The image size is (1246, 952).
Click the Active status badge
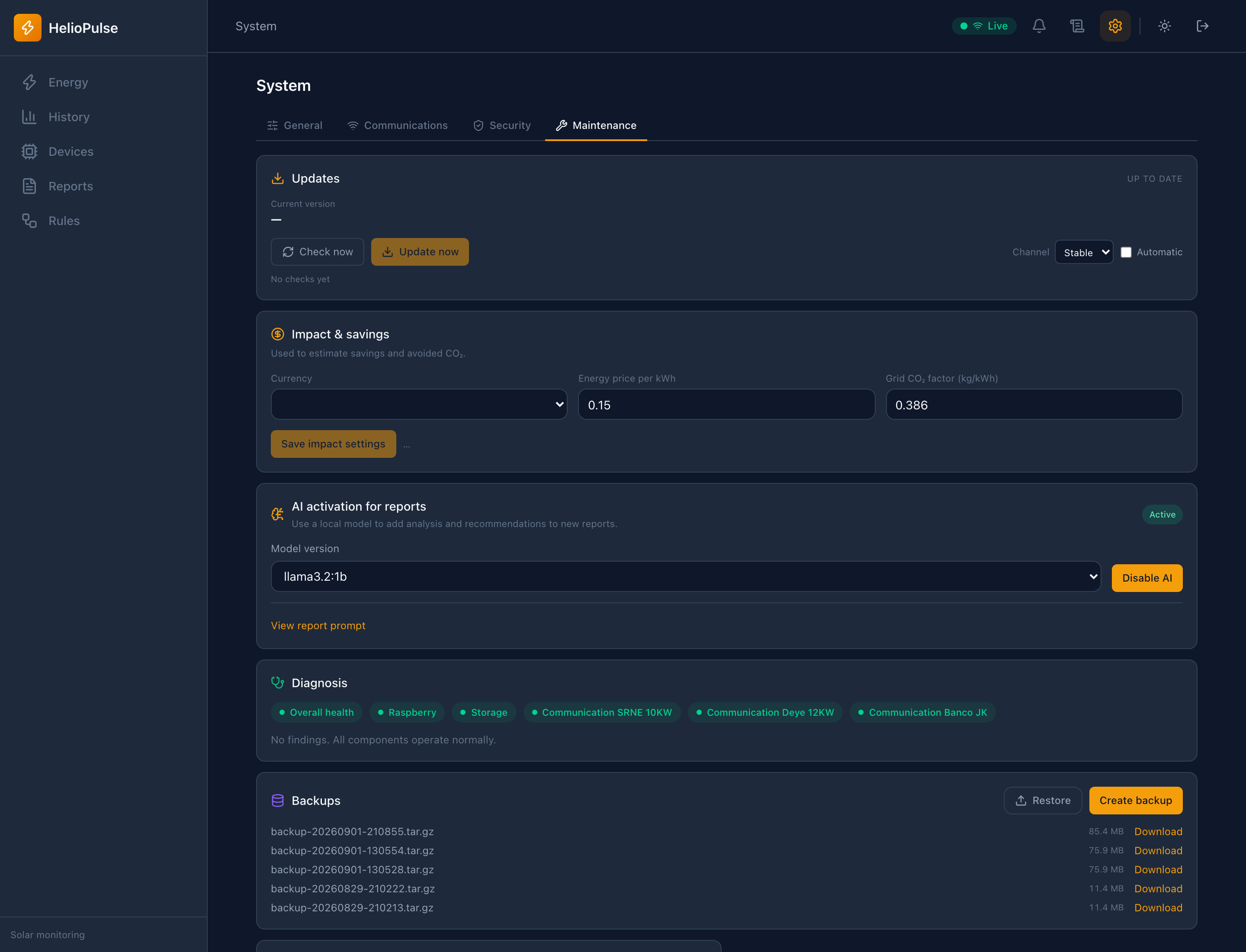point(1162,515)
